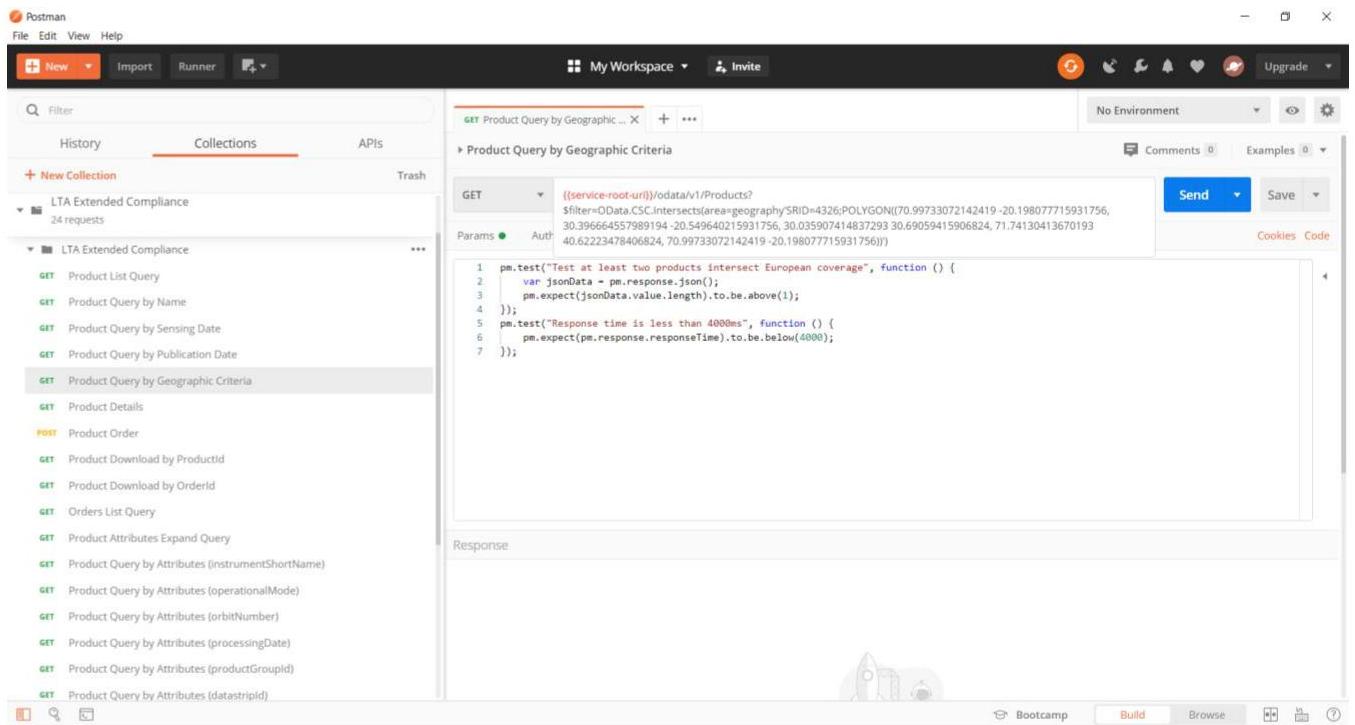Viewport: 1355px width, 725px height.
Task: Open the user avatar icon
Action: pos(1232,66)
